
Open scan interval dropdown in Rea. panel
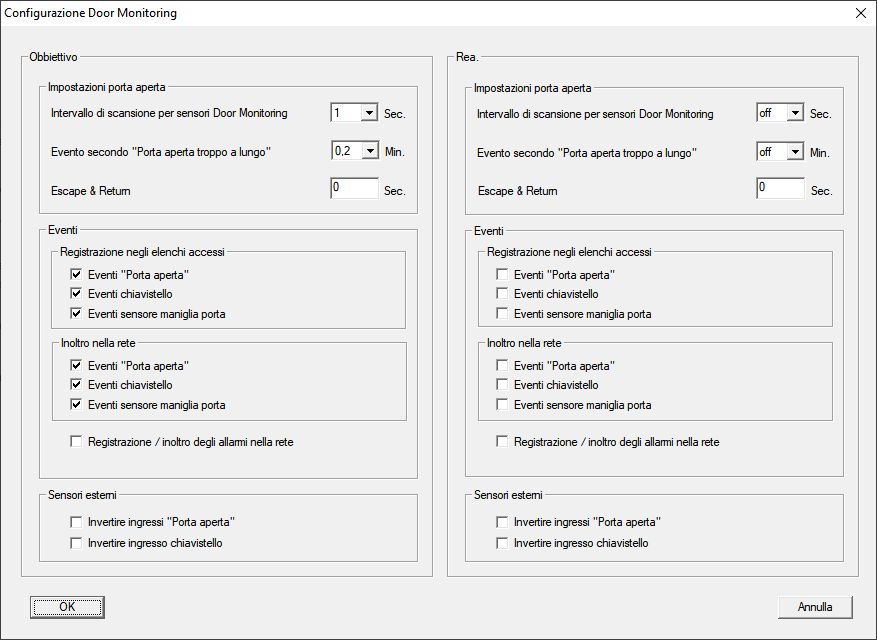coord(795,114)
